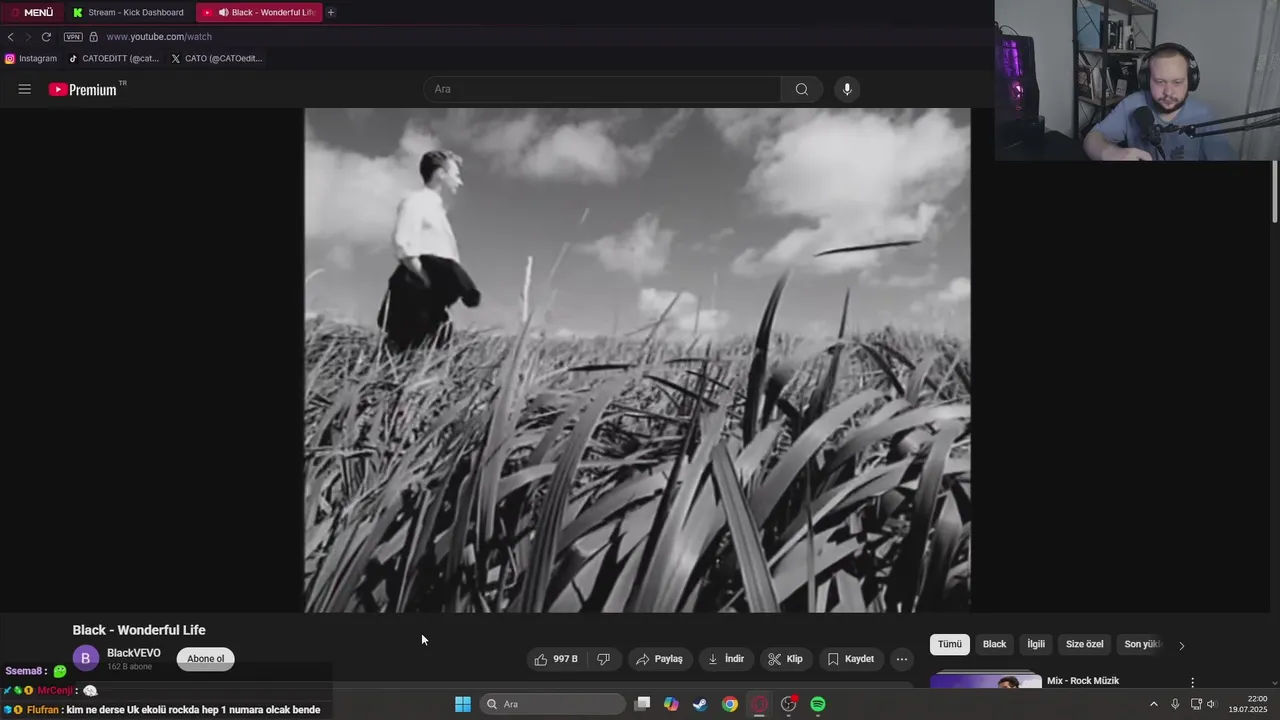Subscribe with the Abone ol button
The width and height of the screenshot is (1280, 720).
[x=206, y=659]
